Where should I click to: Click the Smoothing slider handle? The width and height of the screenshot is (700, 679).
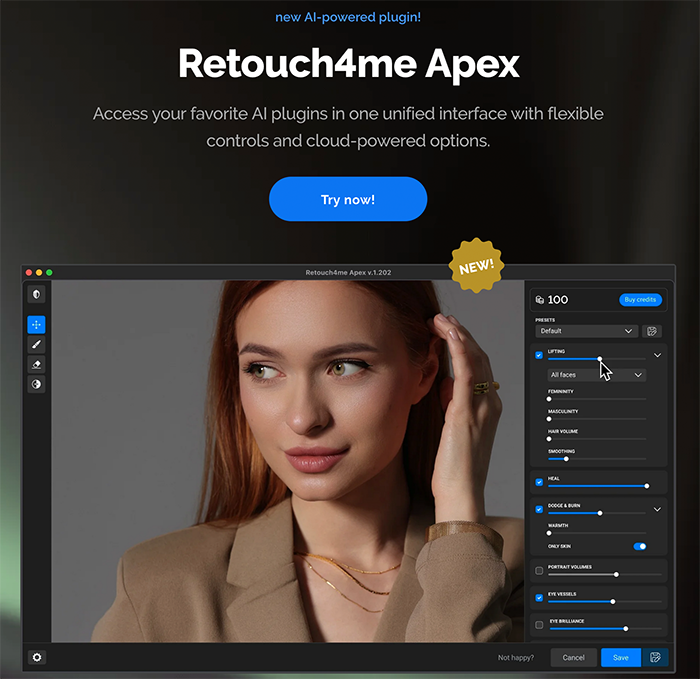pyautogui.click(x=566, y=459)
